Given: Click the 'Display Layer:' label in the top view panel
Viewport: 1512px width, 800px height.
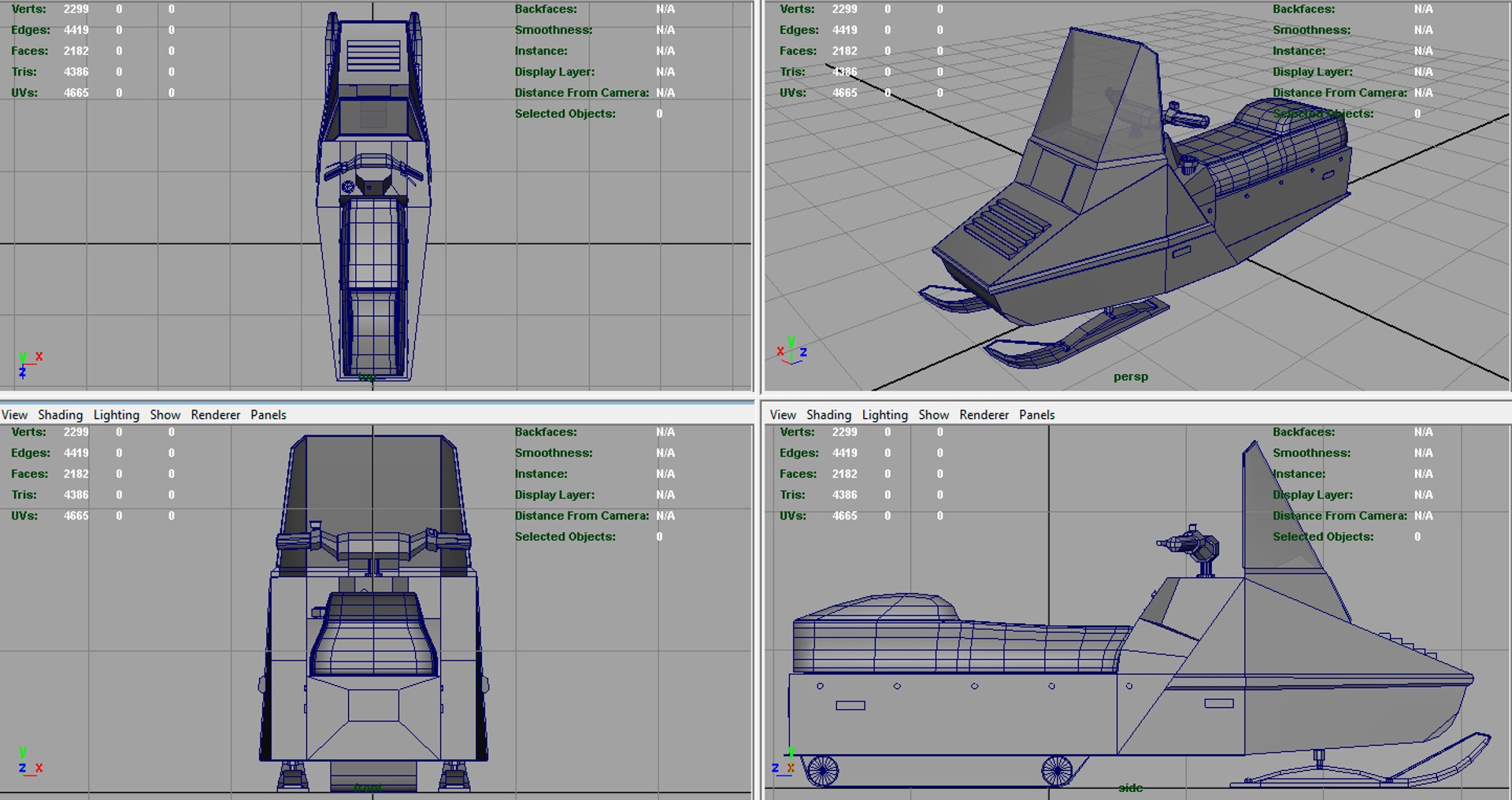Looking at the screenshot, I should click(x=554, y=72).
